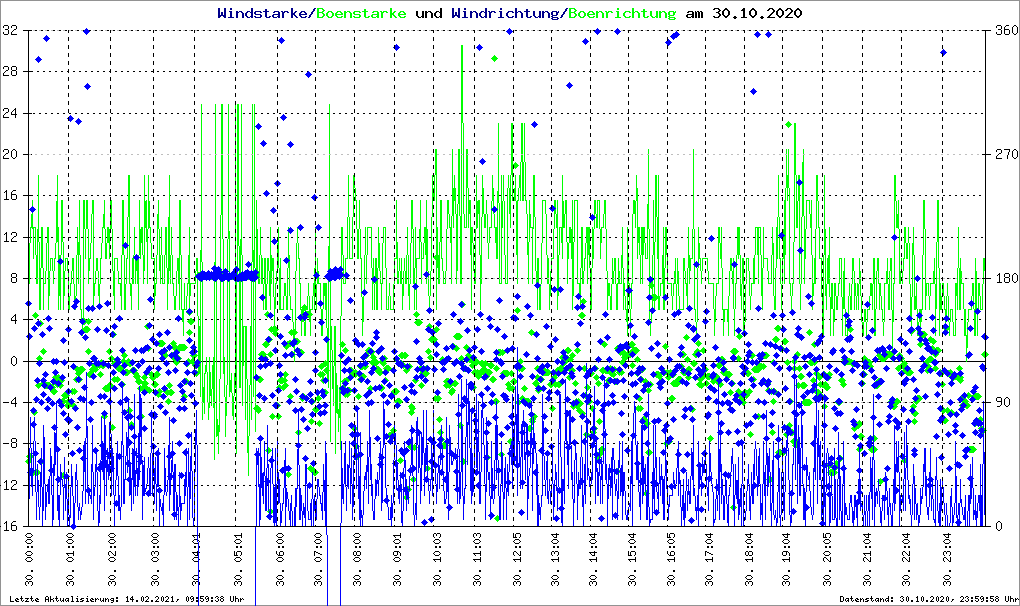Select the "360" value on the right axis
The image size is (1020, 606).
pyautogui.click(x=1005, y=31)
